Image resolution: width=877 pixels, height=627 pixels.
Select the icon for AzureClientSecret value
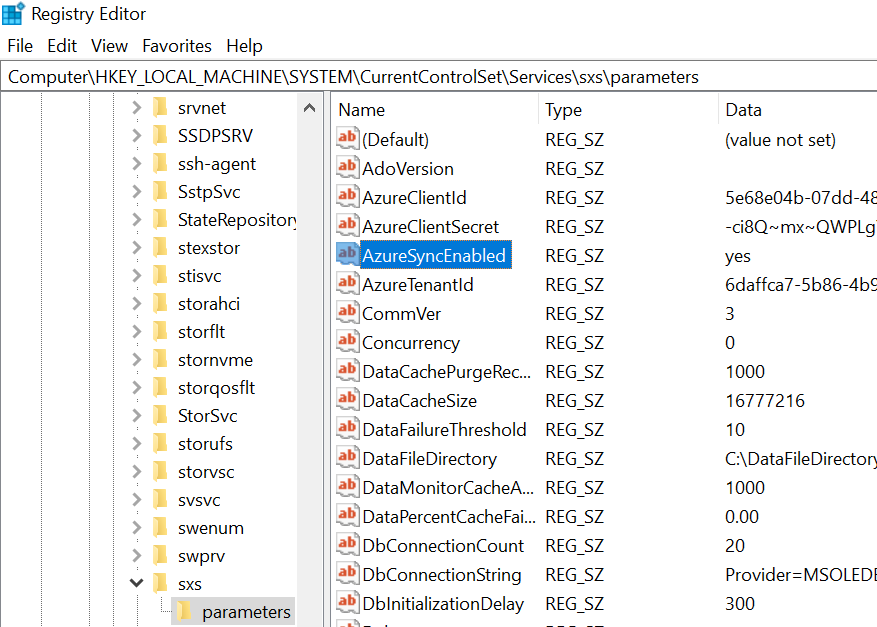[347, 226]
